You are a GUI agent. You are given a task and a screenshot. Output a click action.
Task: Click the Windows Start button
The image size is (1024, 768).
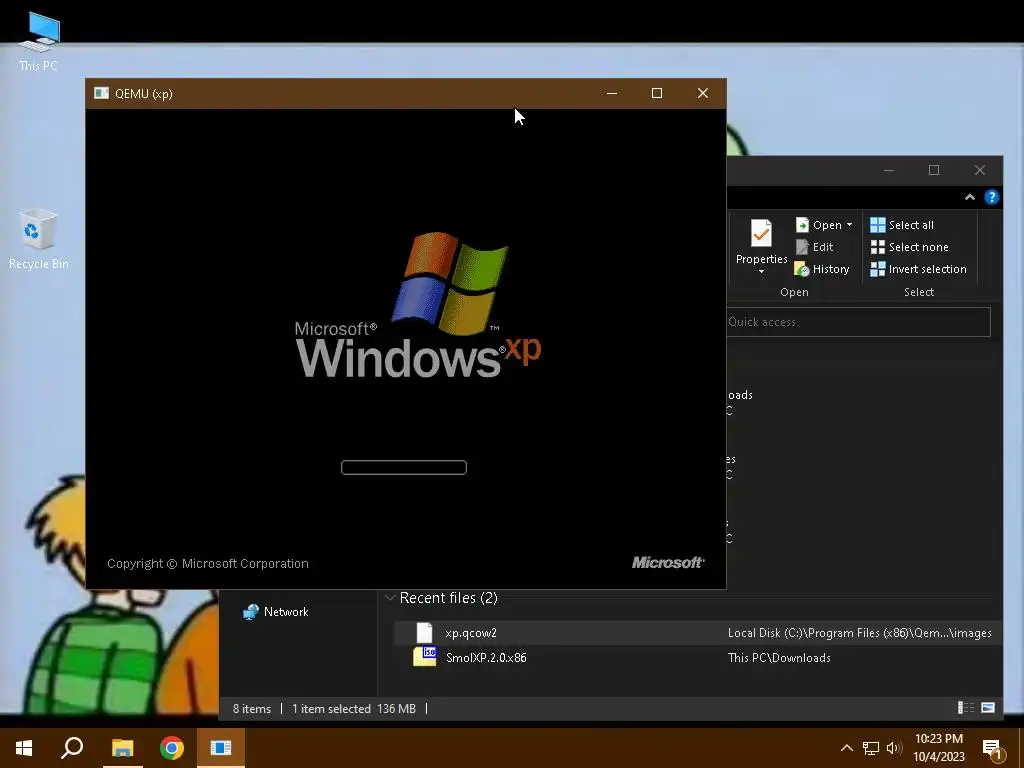click(24, 748)
